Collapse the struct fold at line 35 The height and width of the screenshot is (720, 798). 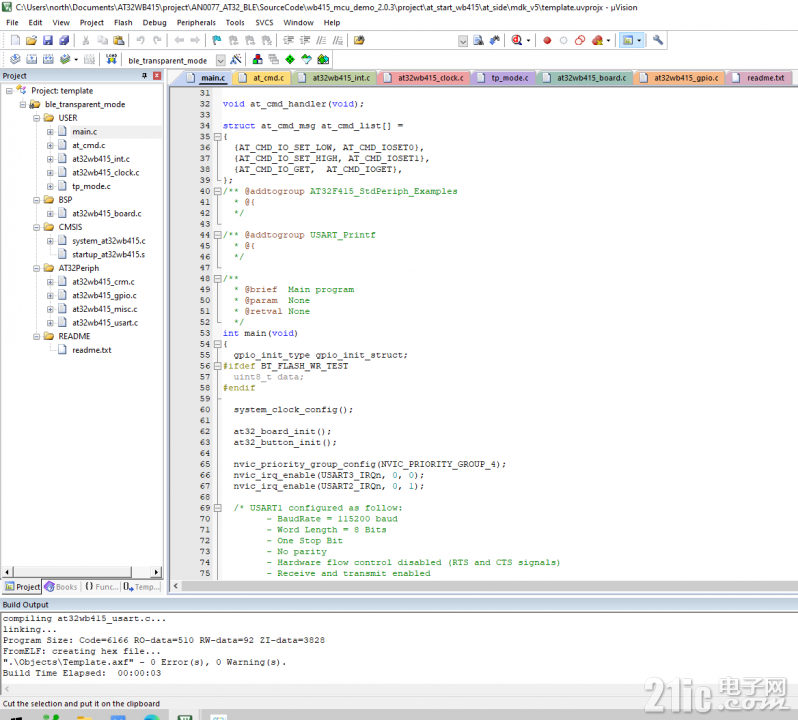click(218, 137)
